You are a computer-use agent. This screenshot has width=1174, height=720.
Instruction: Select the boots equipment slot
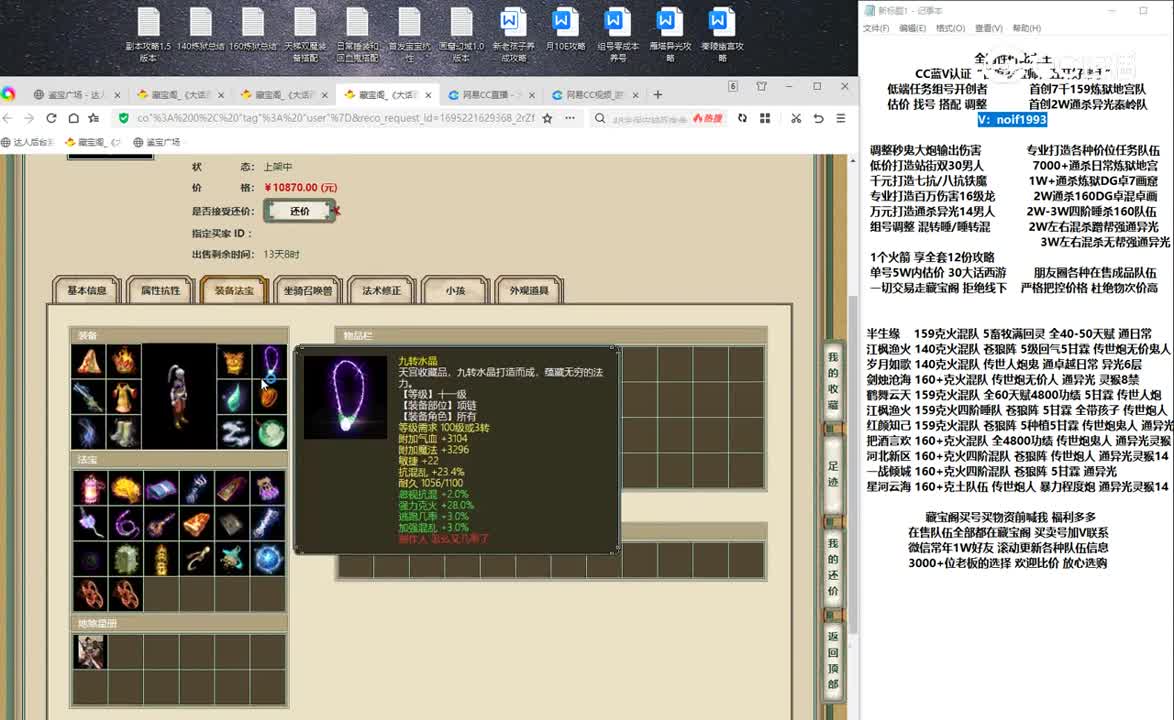[x=124, y=432]
